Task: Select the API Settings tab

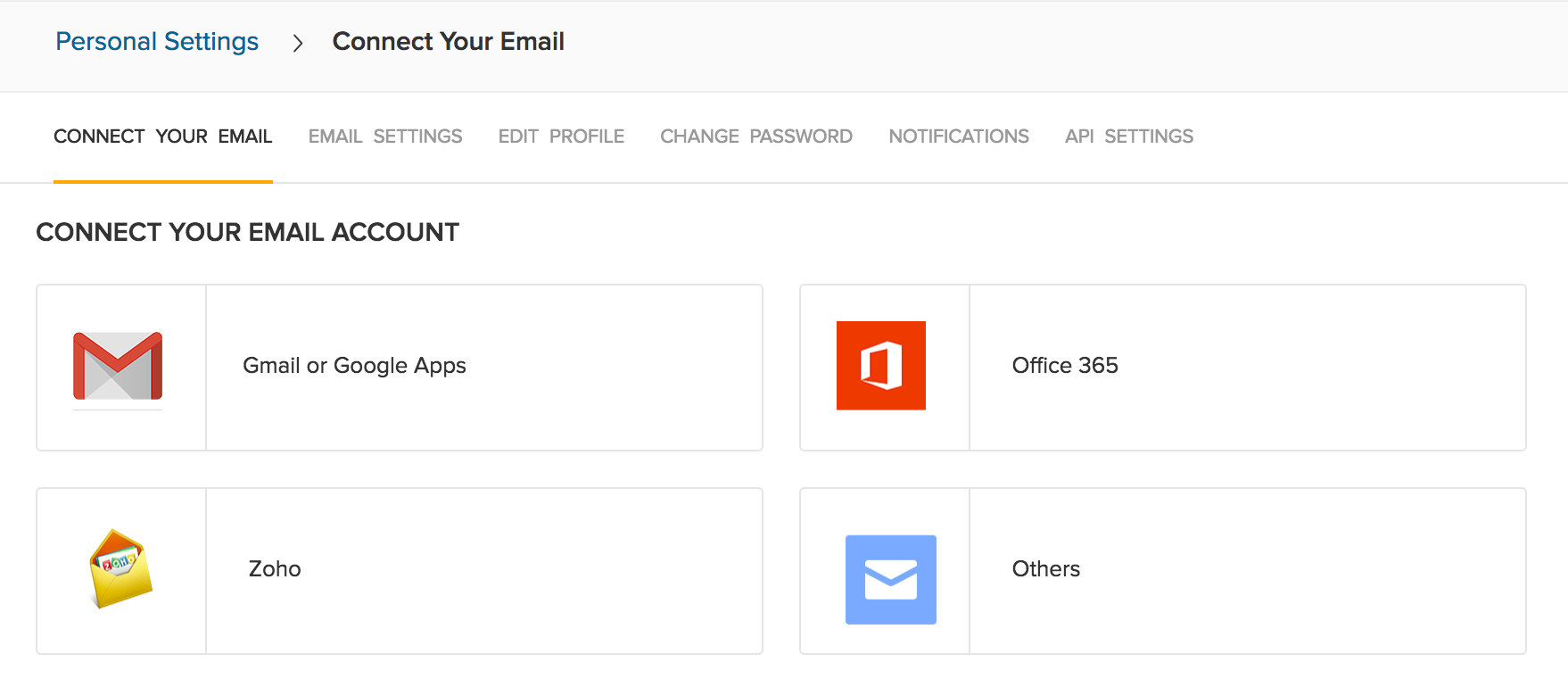Action: [1129, 137]
